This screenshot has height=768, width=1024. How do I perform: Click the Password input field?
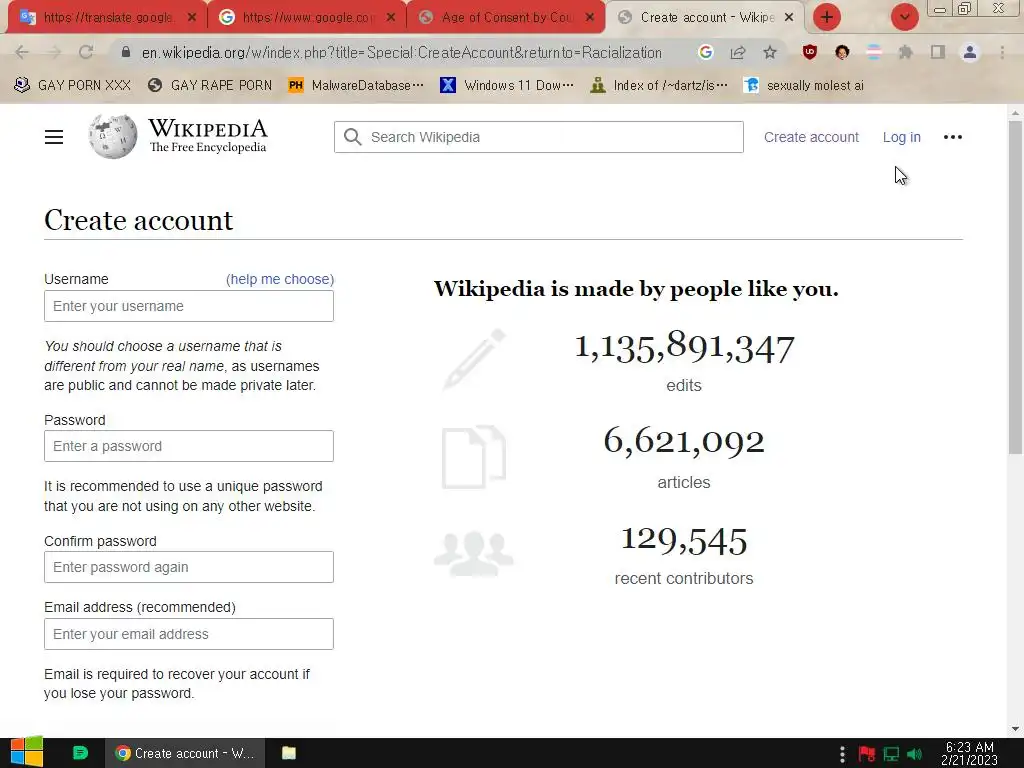(189, 446)
